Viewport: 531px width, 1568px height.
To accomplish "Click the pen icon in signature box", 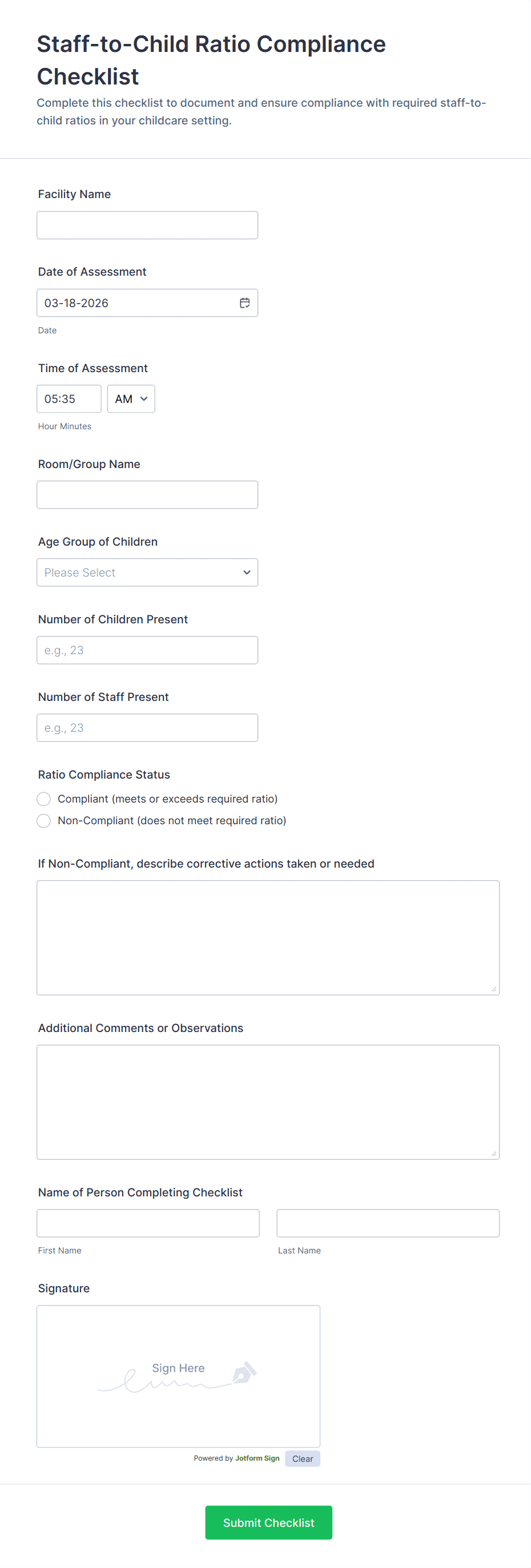I will click(244, 1373).
